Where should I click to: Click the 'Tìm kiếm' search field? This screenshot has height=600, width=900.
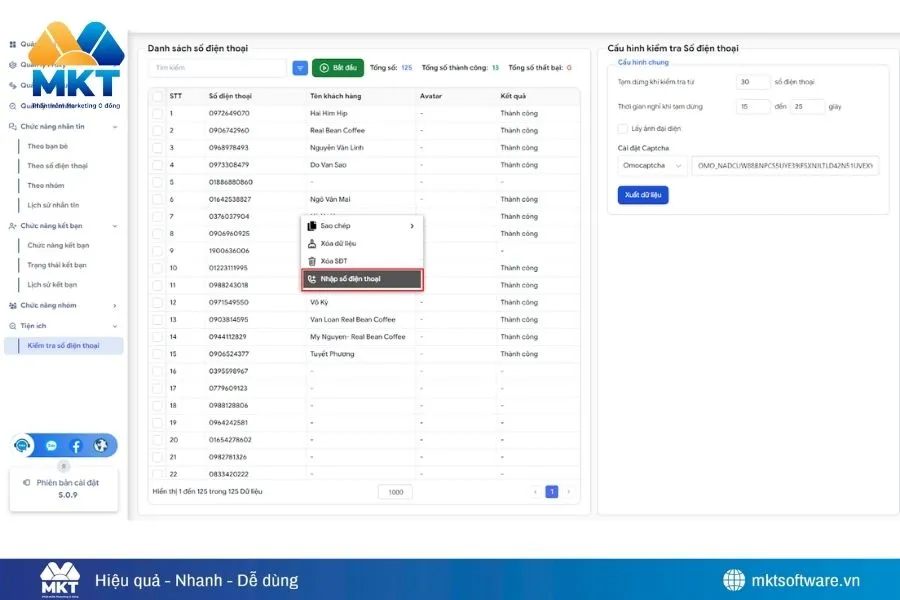pos(217,68)
